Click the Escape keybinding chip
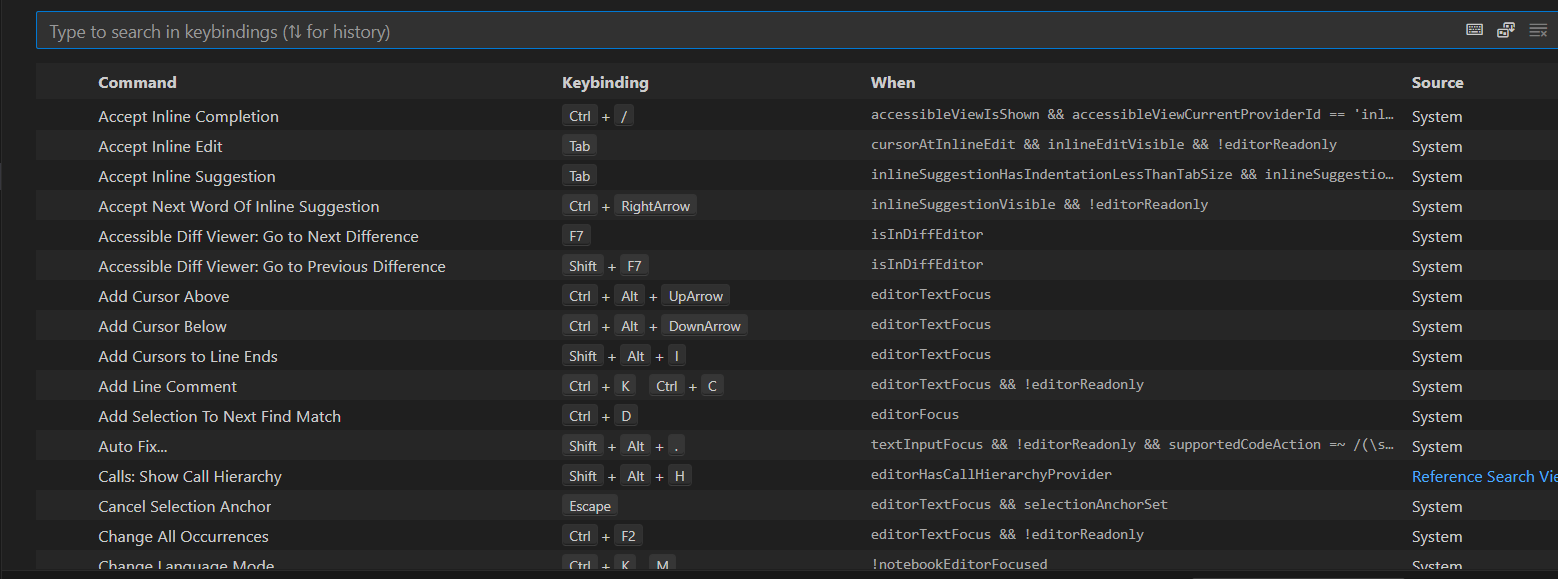This screenshot has height=579, width=1558. (x=590, y=506)
